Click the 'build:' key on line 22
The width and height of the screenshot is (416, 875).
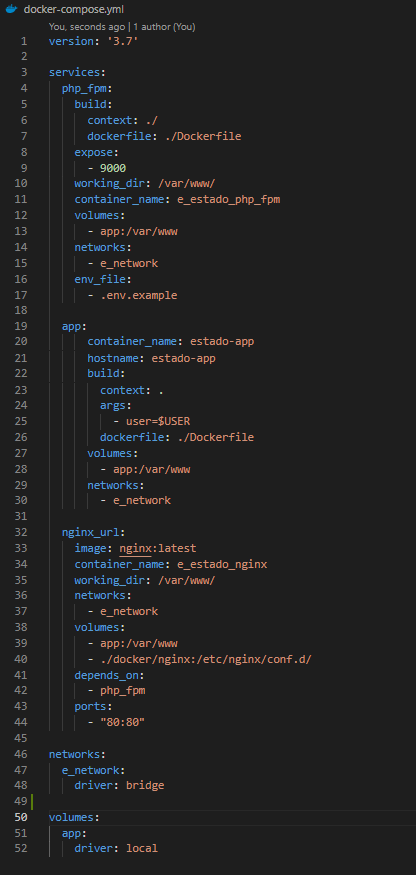click(x=107, y=373)
